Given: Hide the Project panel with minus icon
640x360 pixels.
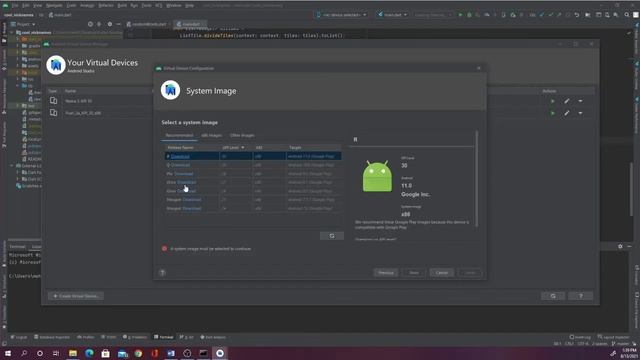Looking at the screenshot, I should (118, 24).
